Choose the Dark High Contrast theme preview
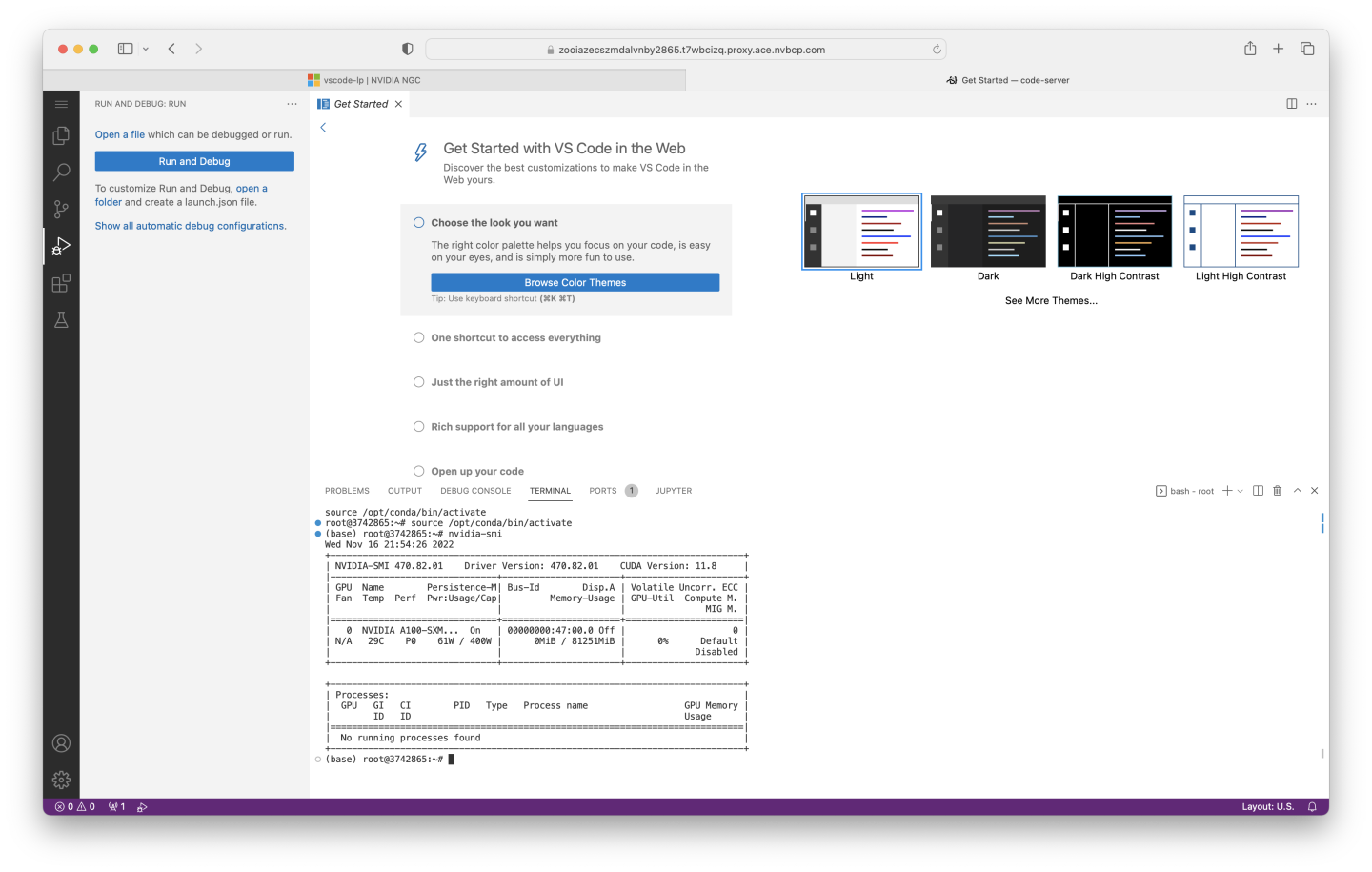 pos(1114,233)
